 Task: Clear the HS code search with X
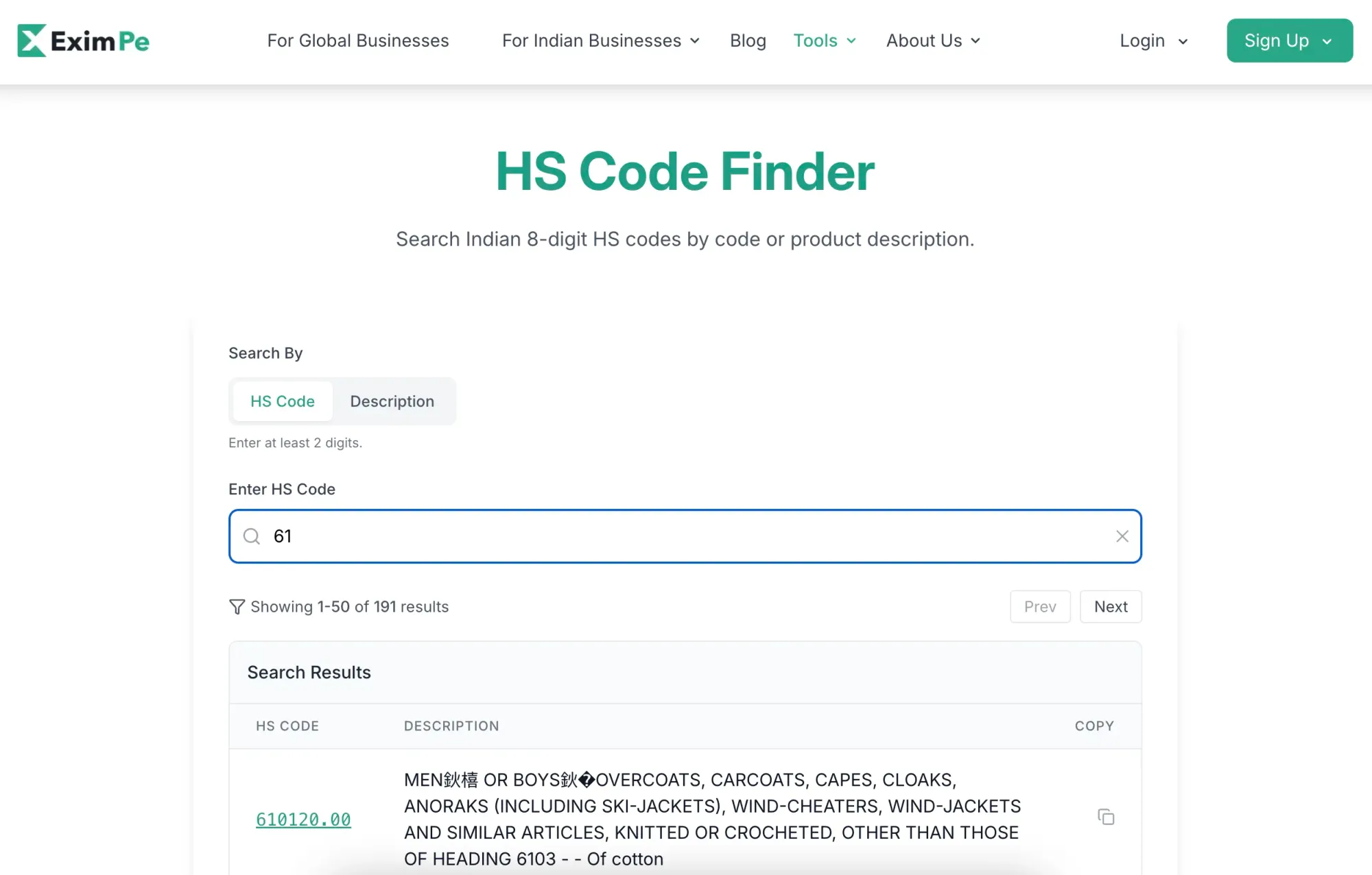[x=1122, y=536]
